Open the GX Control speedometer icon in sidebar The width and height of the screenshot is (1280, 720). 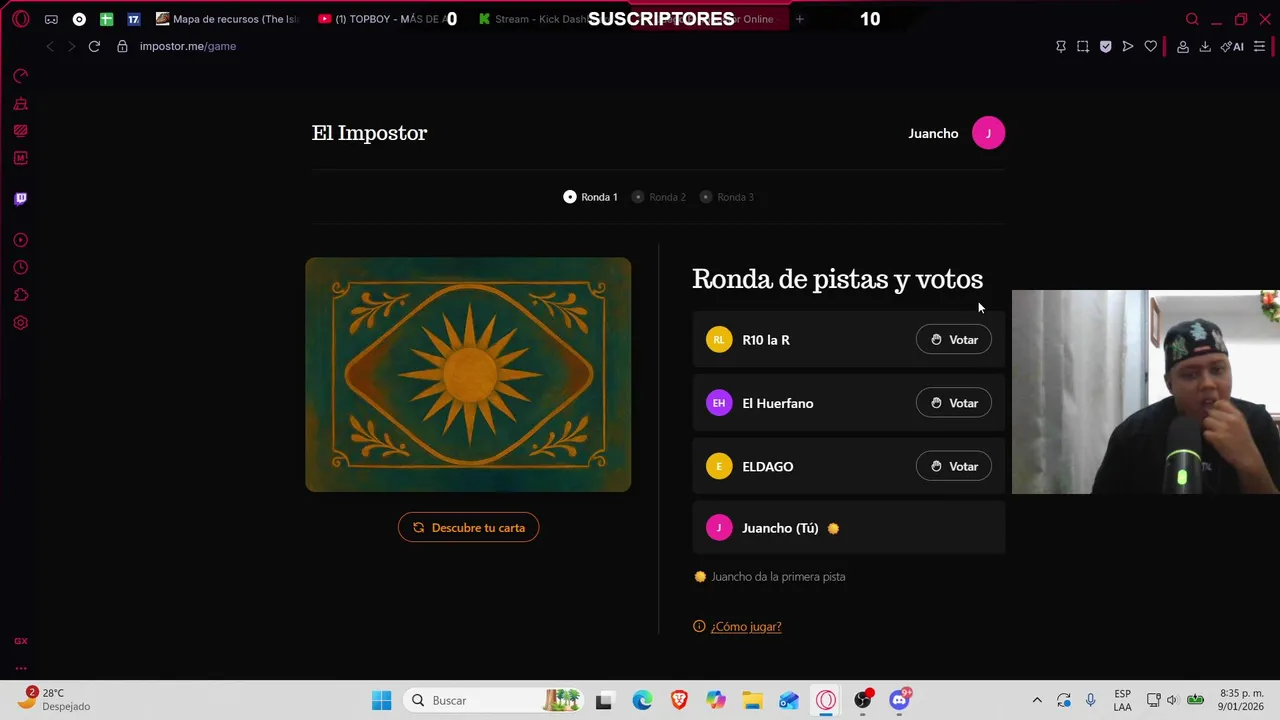pyautogui.click(x=20, y=76)
